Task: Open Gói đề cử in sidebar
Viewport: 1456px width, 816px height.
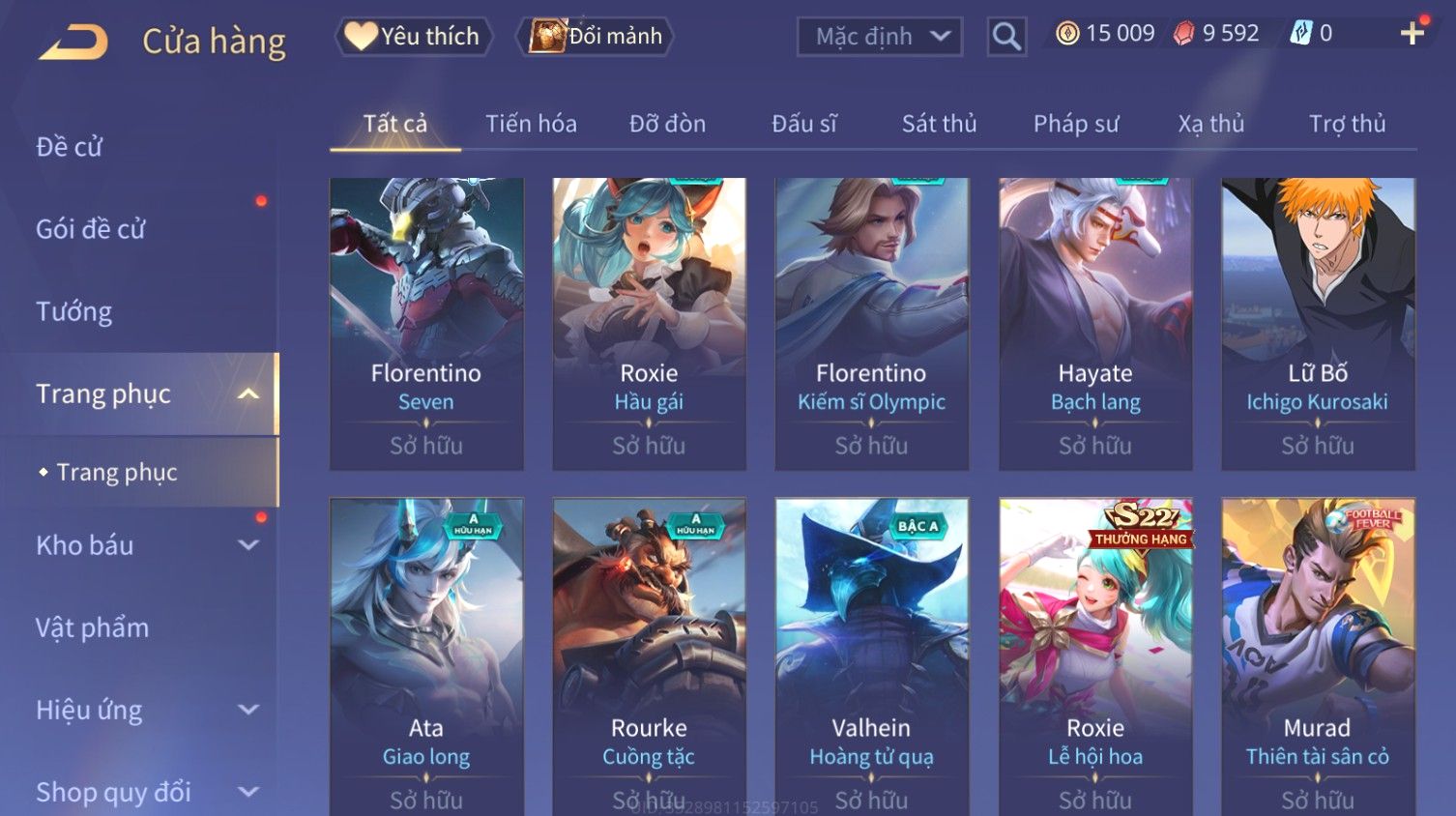Action: 90,229
